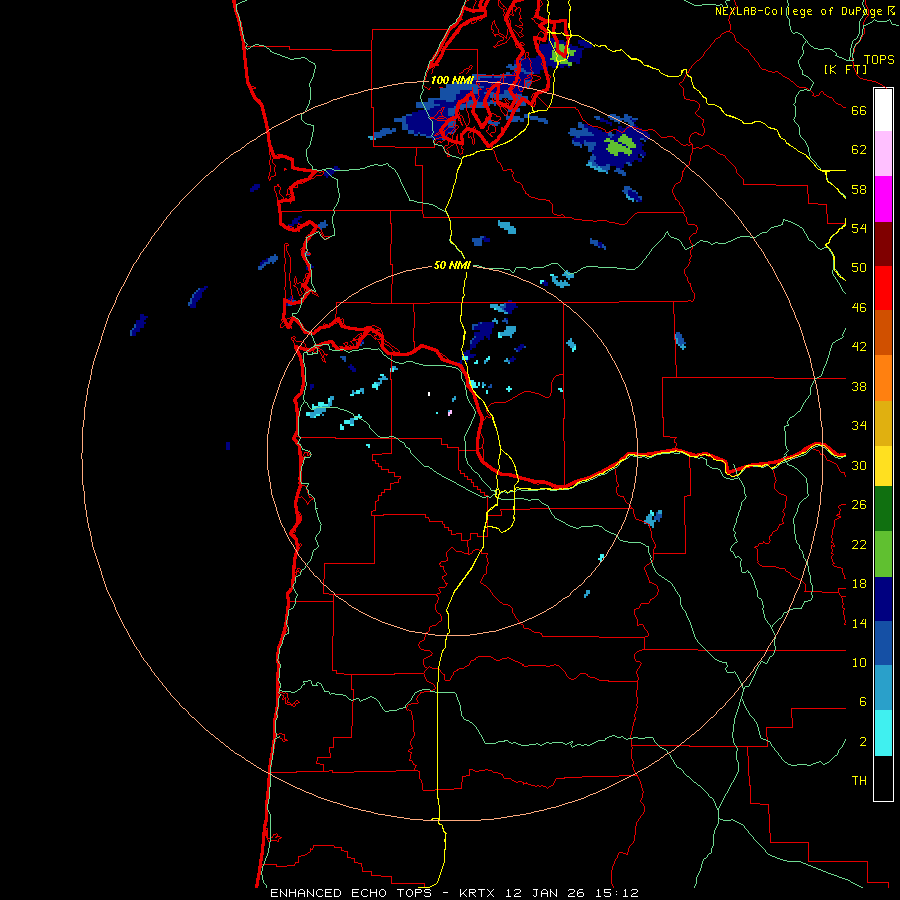
Task: Click the legend value "62"
Action: 859,150
